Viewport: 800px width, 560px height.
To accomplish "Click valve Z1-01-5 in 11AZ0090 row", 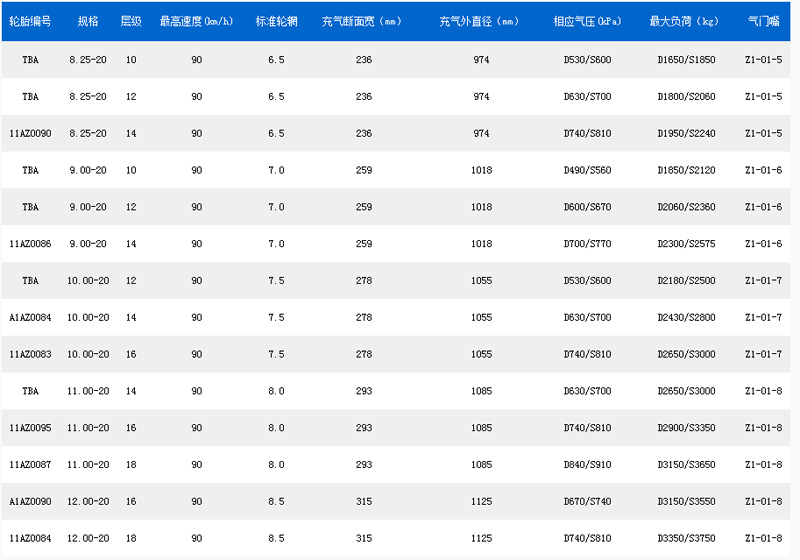I will [x=763, y=134].
